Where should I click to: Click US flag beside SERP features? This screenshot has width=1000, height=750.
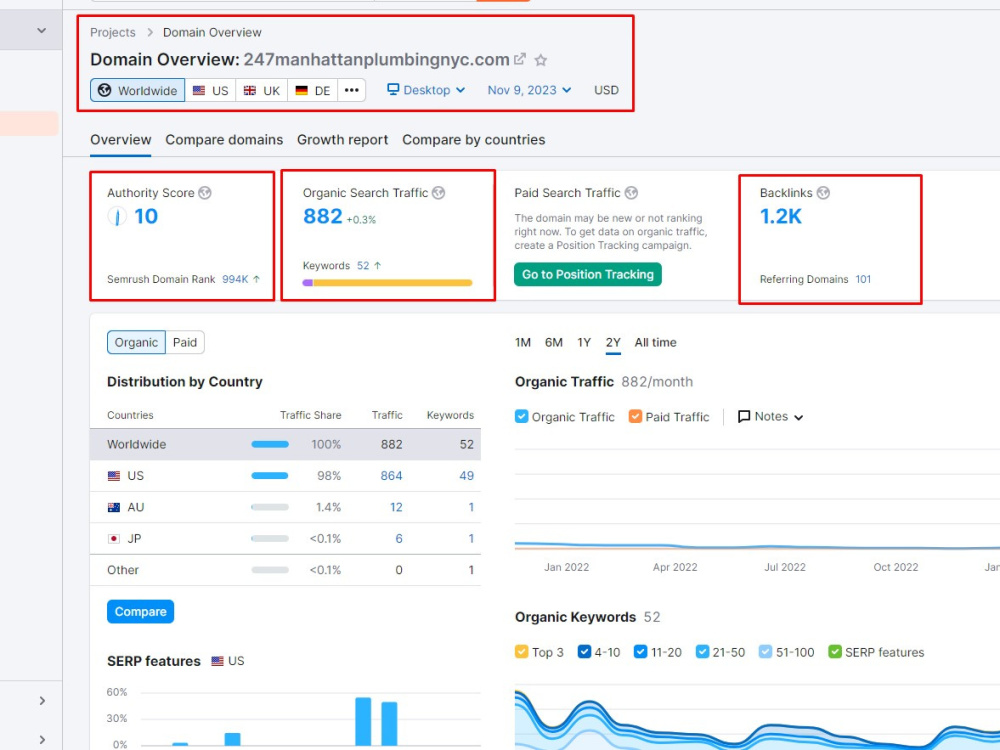pos(217,661)
